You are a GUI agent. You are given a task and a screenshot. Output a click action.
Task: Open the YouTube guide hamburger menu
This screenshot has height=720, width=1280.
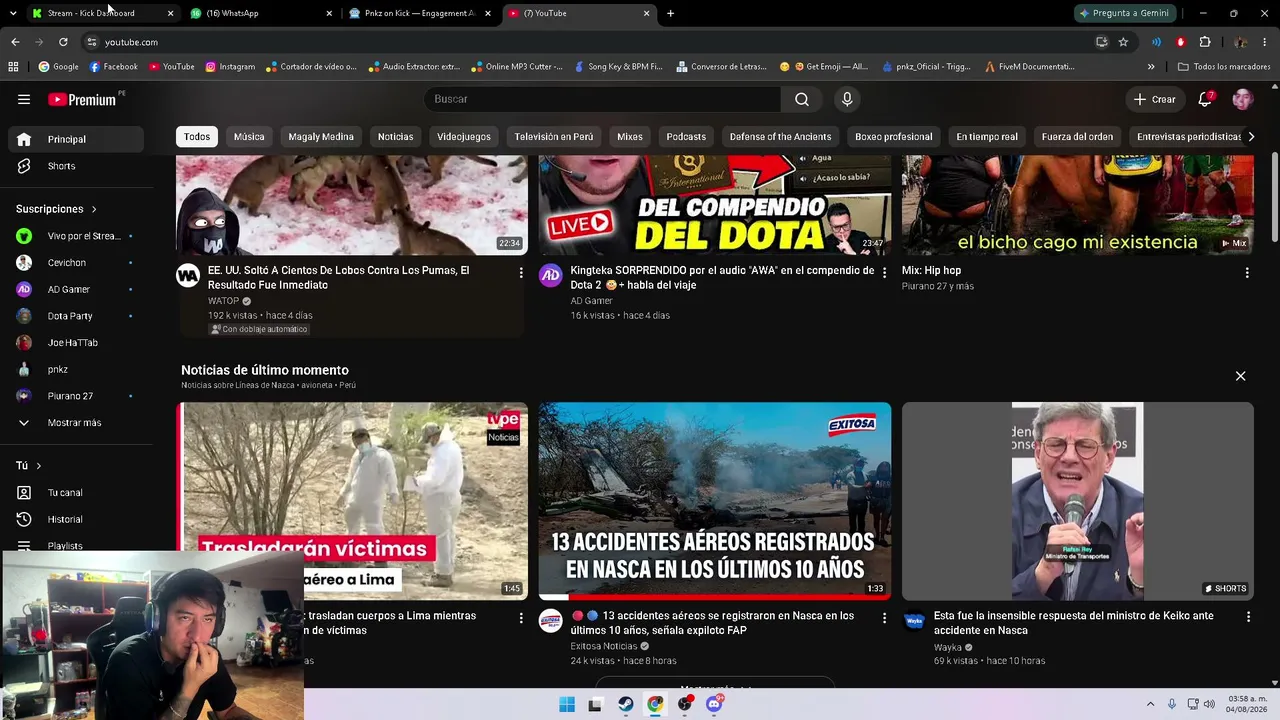(24, 99)
